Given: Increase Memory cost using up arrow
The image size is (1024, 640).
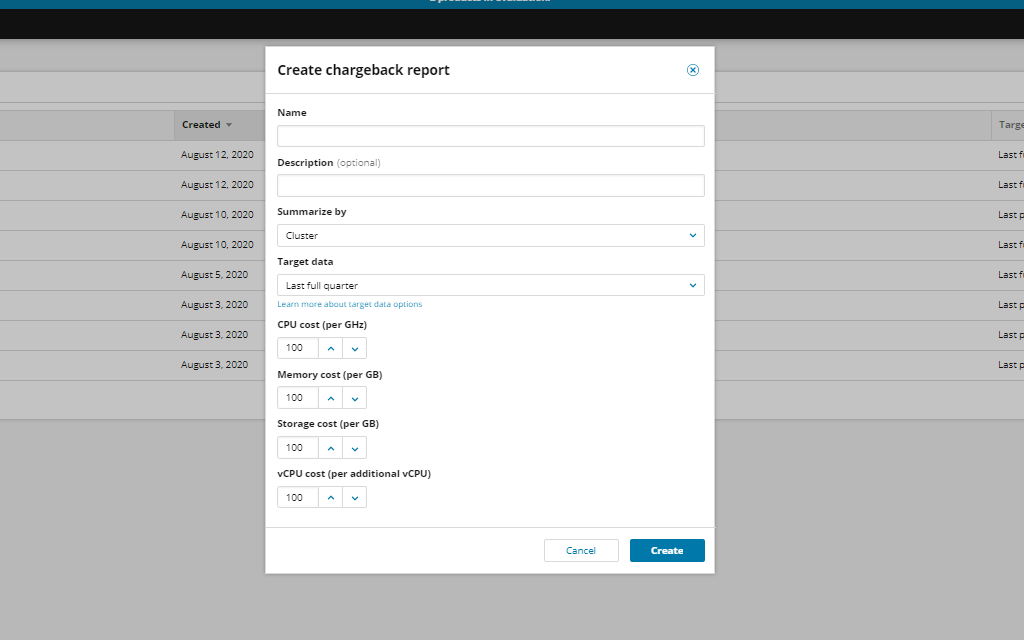Looking at the screenshot, I should pos(330,398).
